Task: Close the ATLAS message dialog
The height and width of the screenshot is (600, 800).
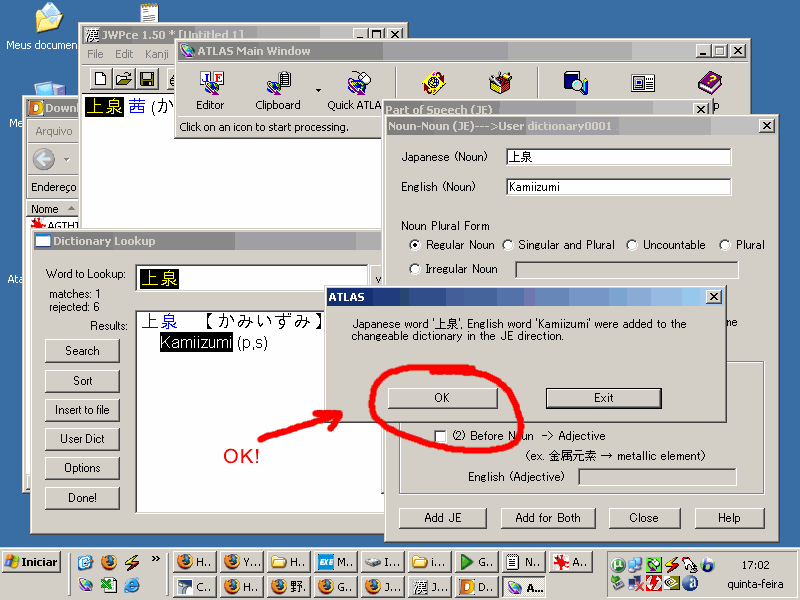Action: point(714,296)
